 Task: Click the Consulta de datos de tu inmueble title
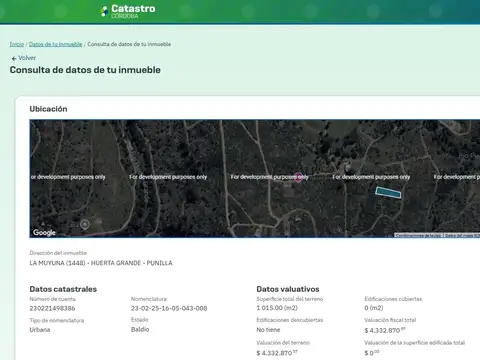click(x=85, y=70)
